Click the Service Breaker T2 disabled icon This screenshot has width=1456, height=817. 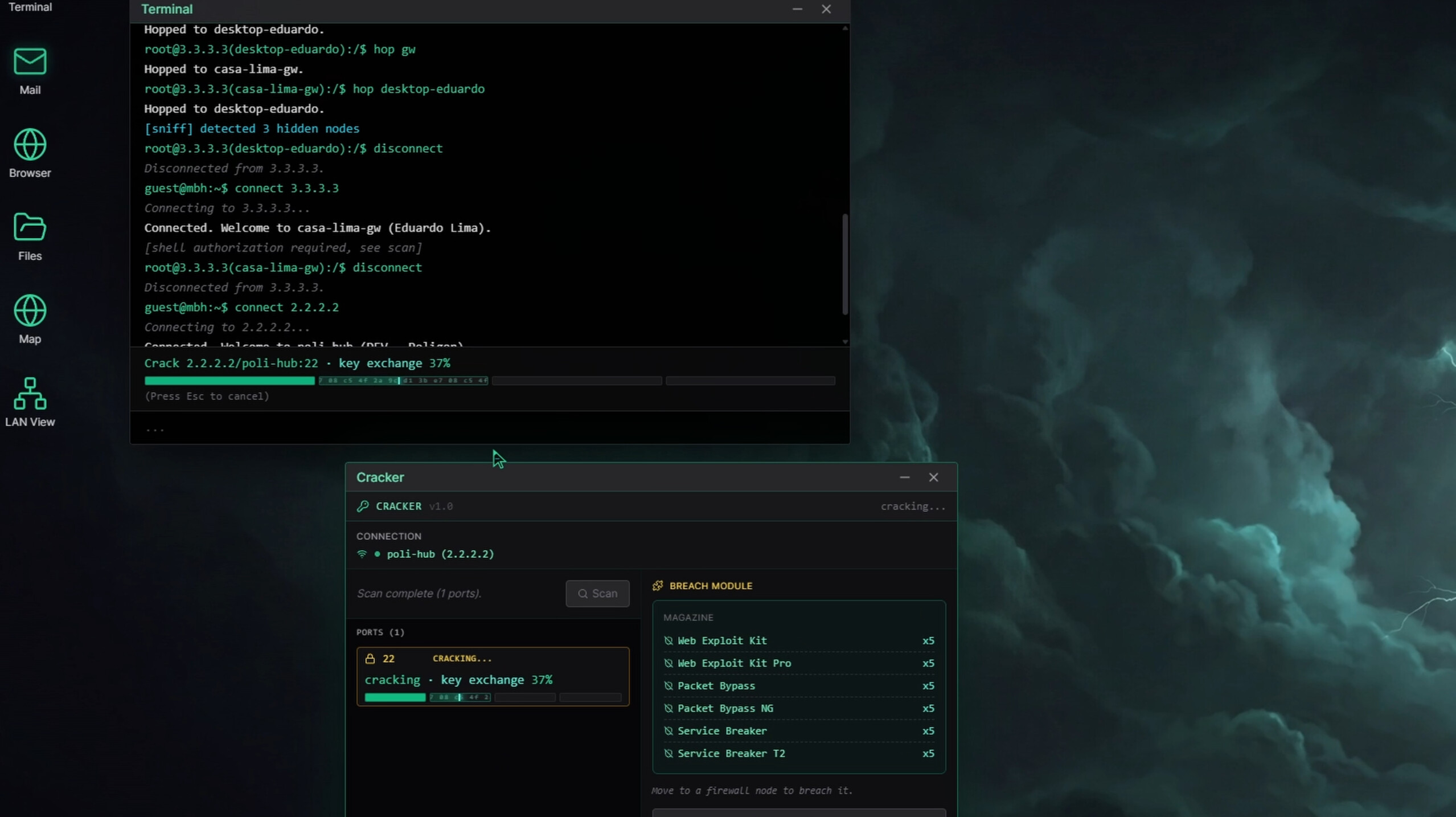668,754
